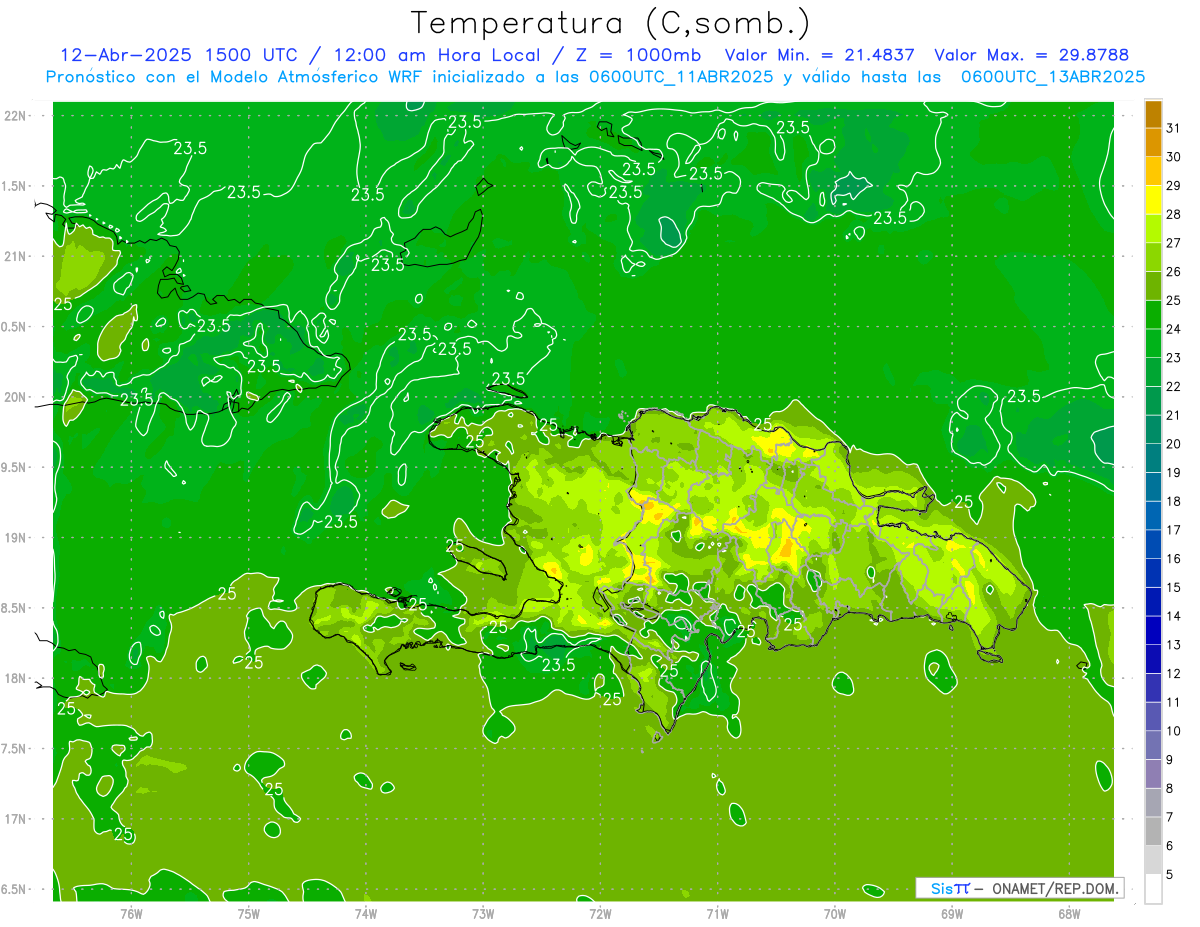Pick the yellow swatch between 28 and 29

pos(1153,200)
